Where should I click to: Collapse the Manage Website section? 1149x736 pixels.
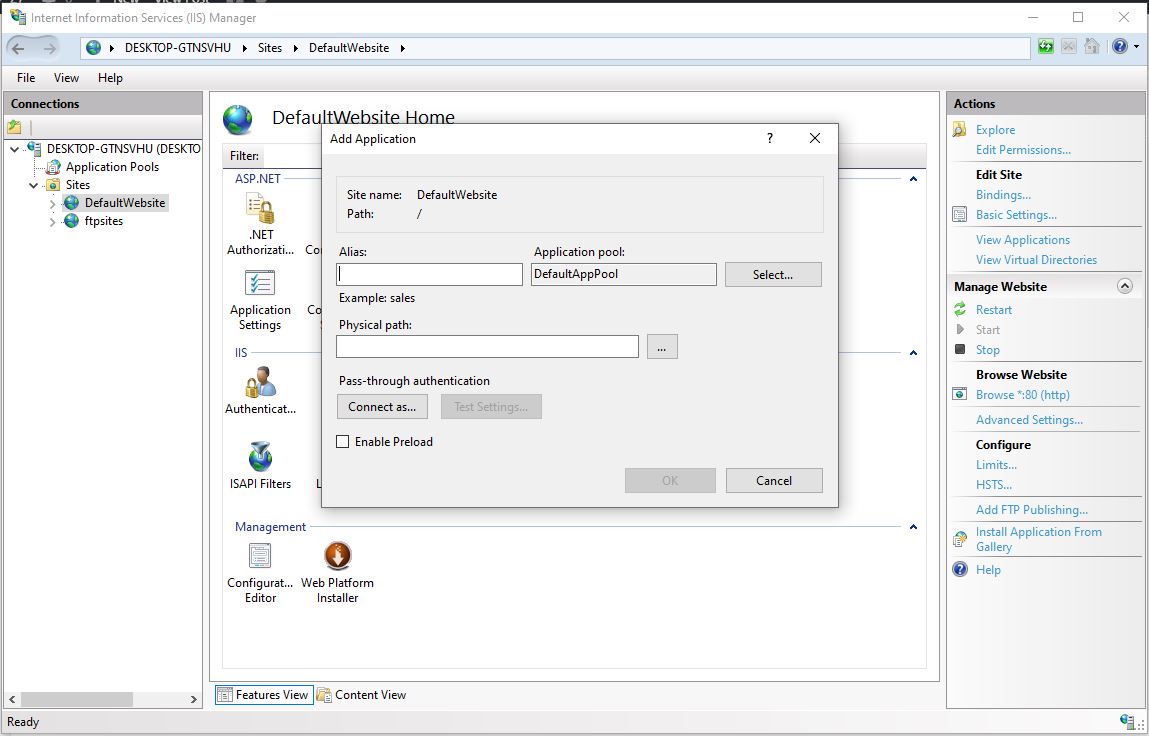point(1124,286)
